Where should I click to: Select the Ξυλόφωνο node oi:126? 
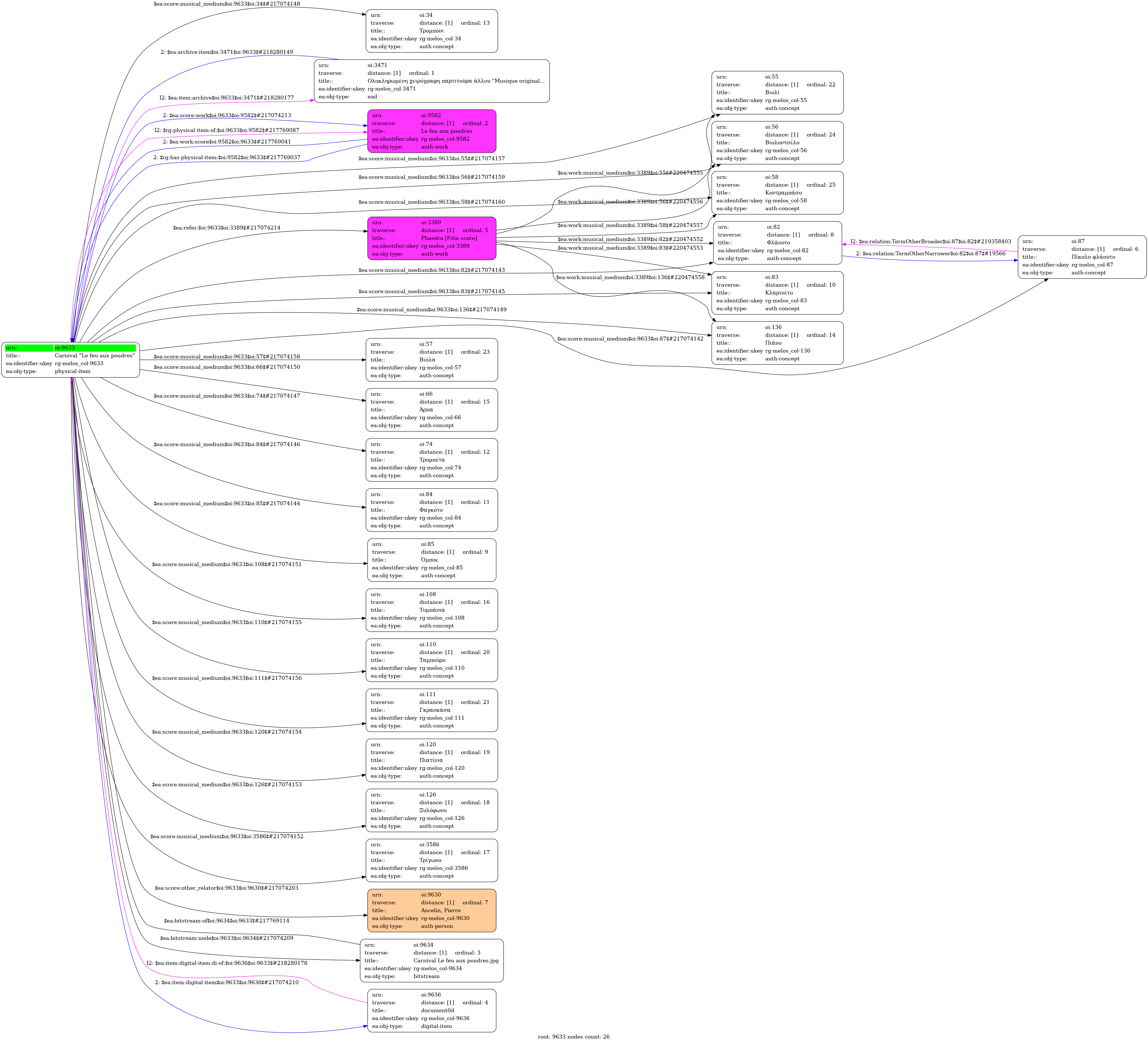432,810
